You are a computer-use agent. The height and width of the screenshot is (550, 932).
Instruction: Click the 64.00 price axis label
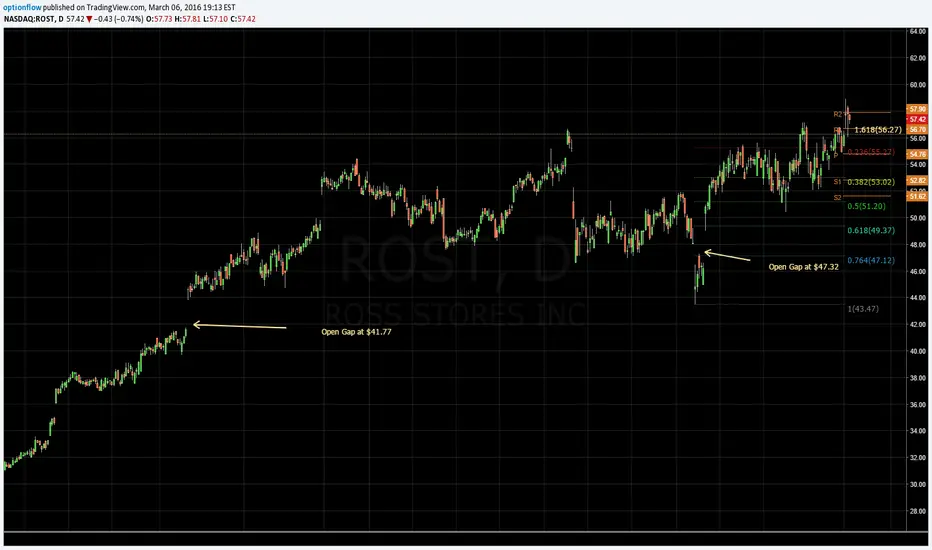[917, 32]
